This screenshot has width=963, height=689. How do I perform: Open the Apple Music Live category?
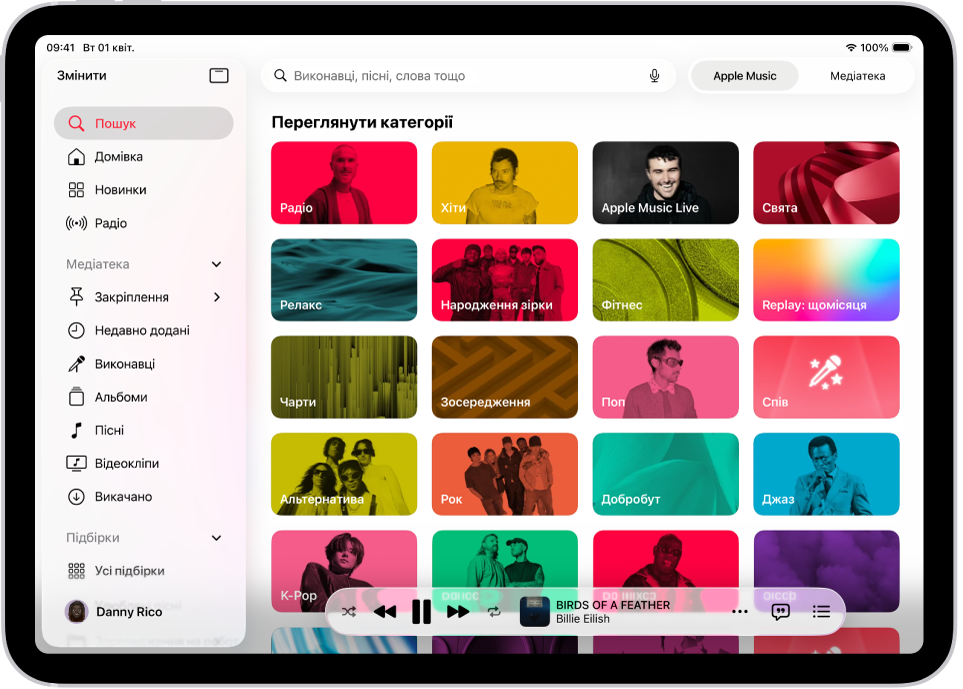pos(666,183)
